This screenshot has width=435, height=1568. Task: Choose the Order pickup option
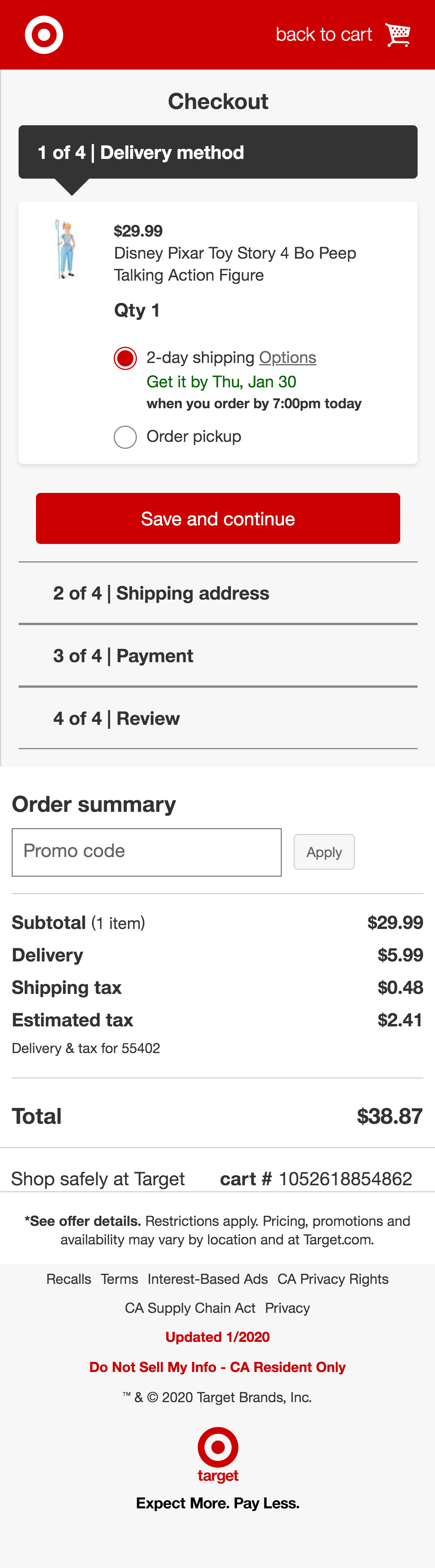coord(125,437)
